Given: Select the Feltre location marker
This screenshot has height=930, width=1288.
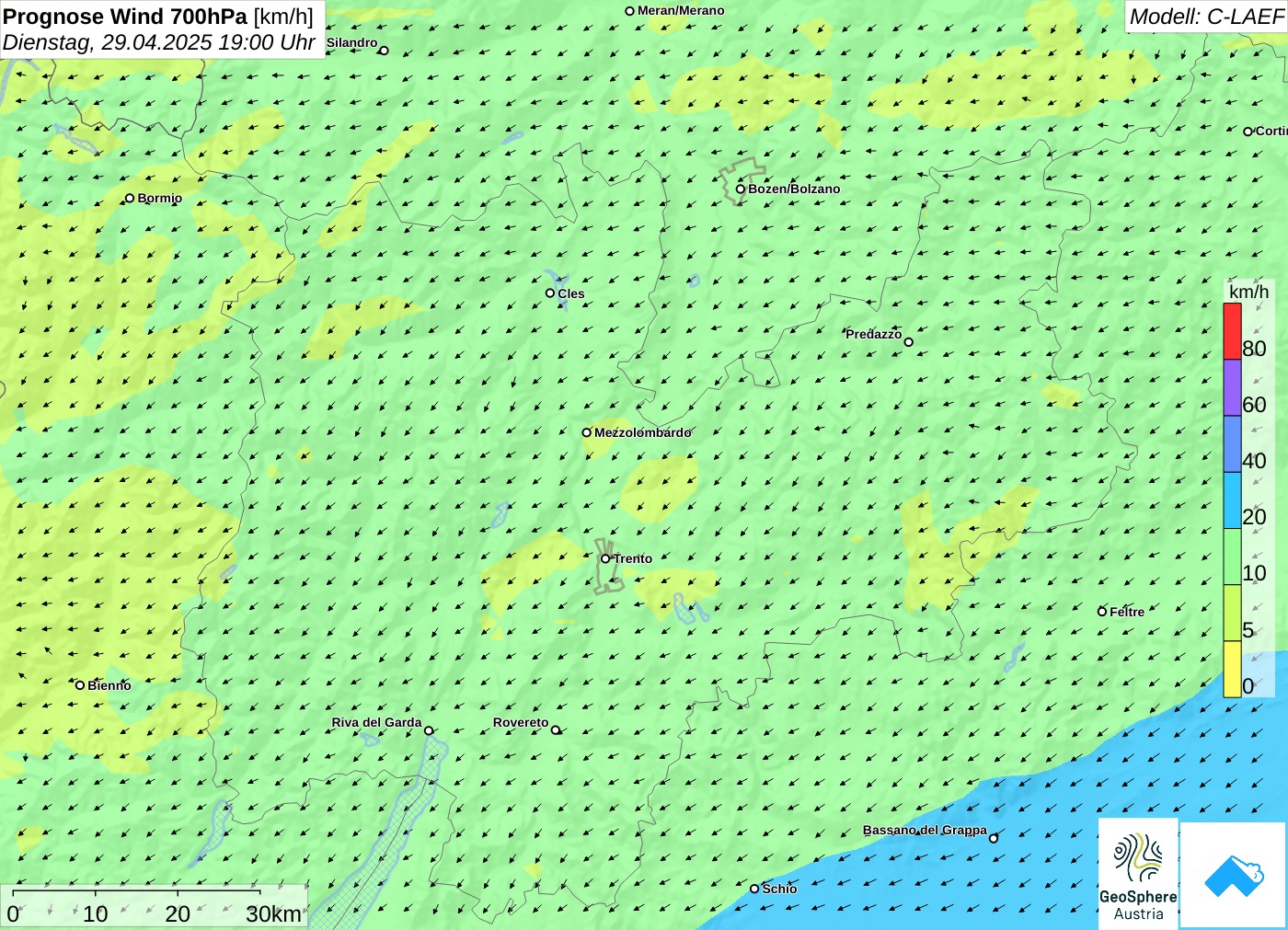Looking at the screenshot, I should point(1102,612).
